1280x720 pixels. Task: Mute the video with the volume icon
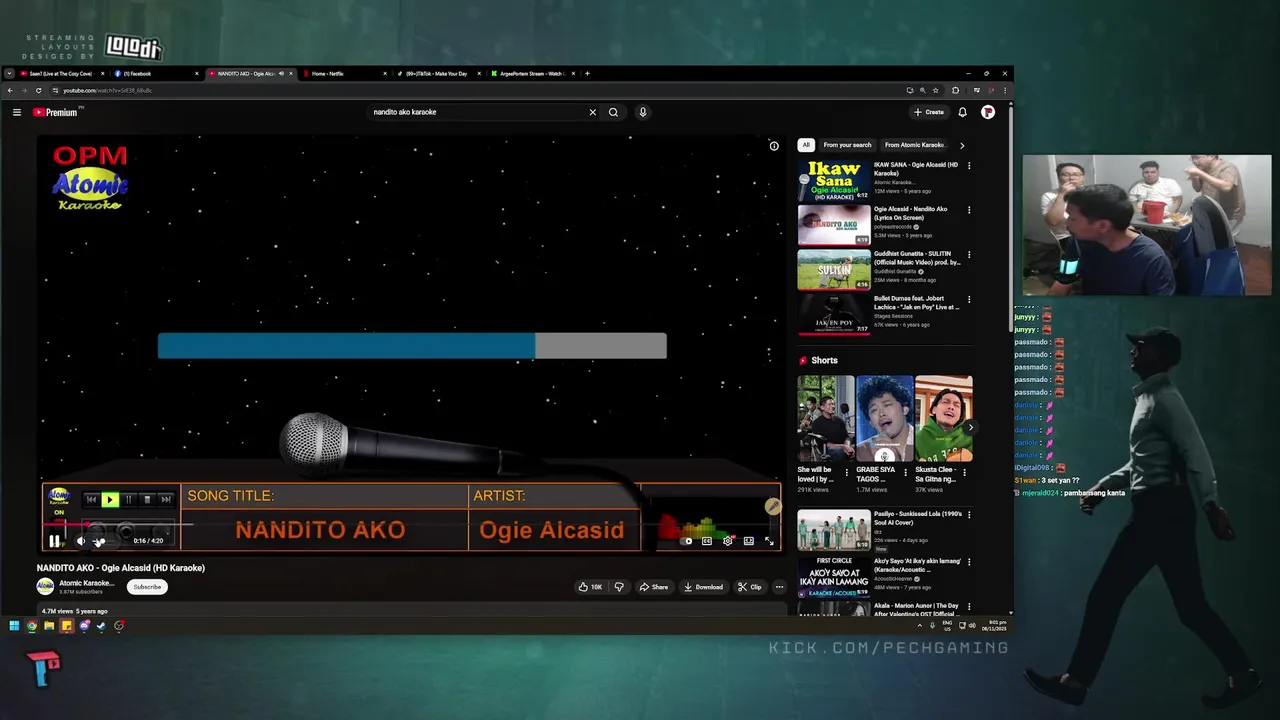81,541
